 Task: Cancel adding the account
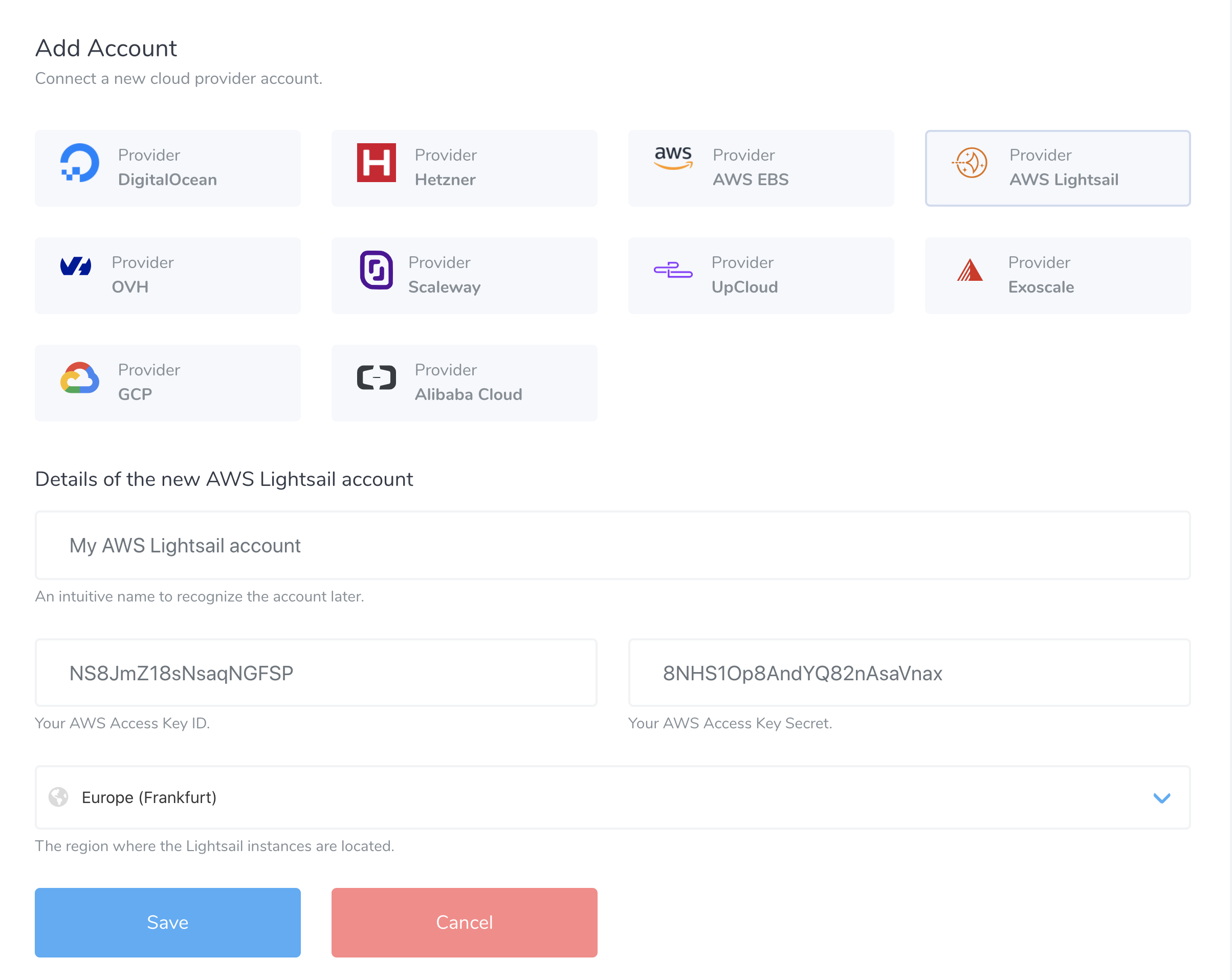(x=465, y=923)
